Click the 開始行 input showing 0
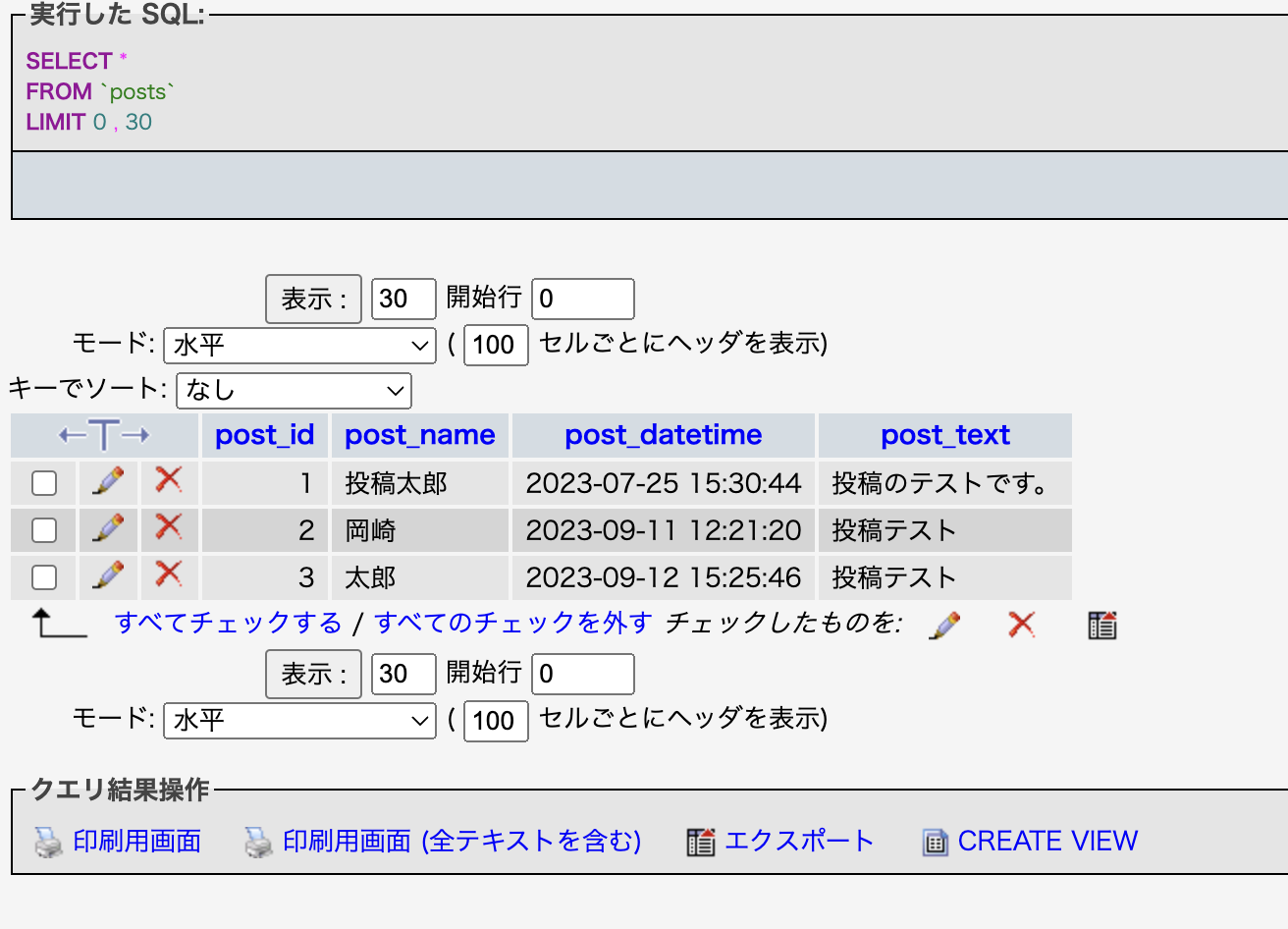The width and height of the screenshot is (1288, 929). point(582,299)
